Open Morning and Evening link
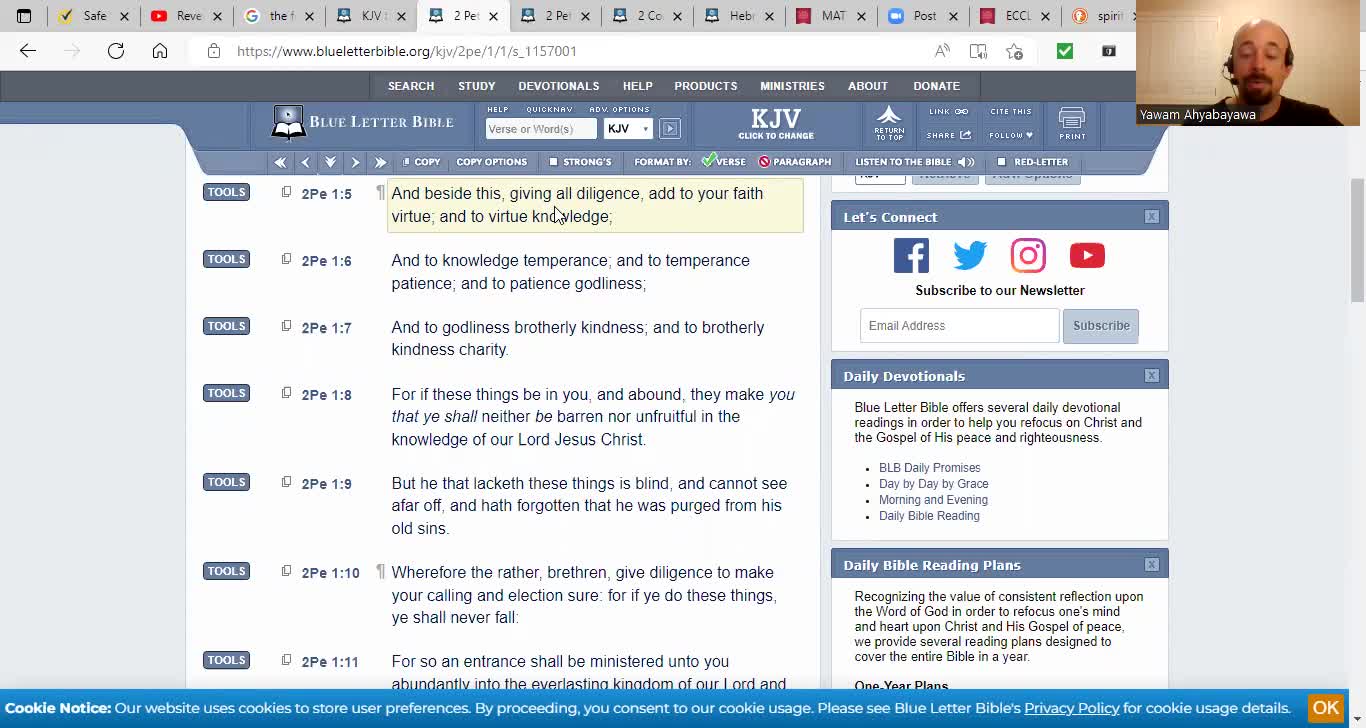The image size is (1366, 728). (x=933, y=500)
